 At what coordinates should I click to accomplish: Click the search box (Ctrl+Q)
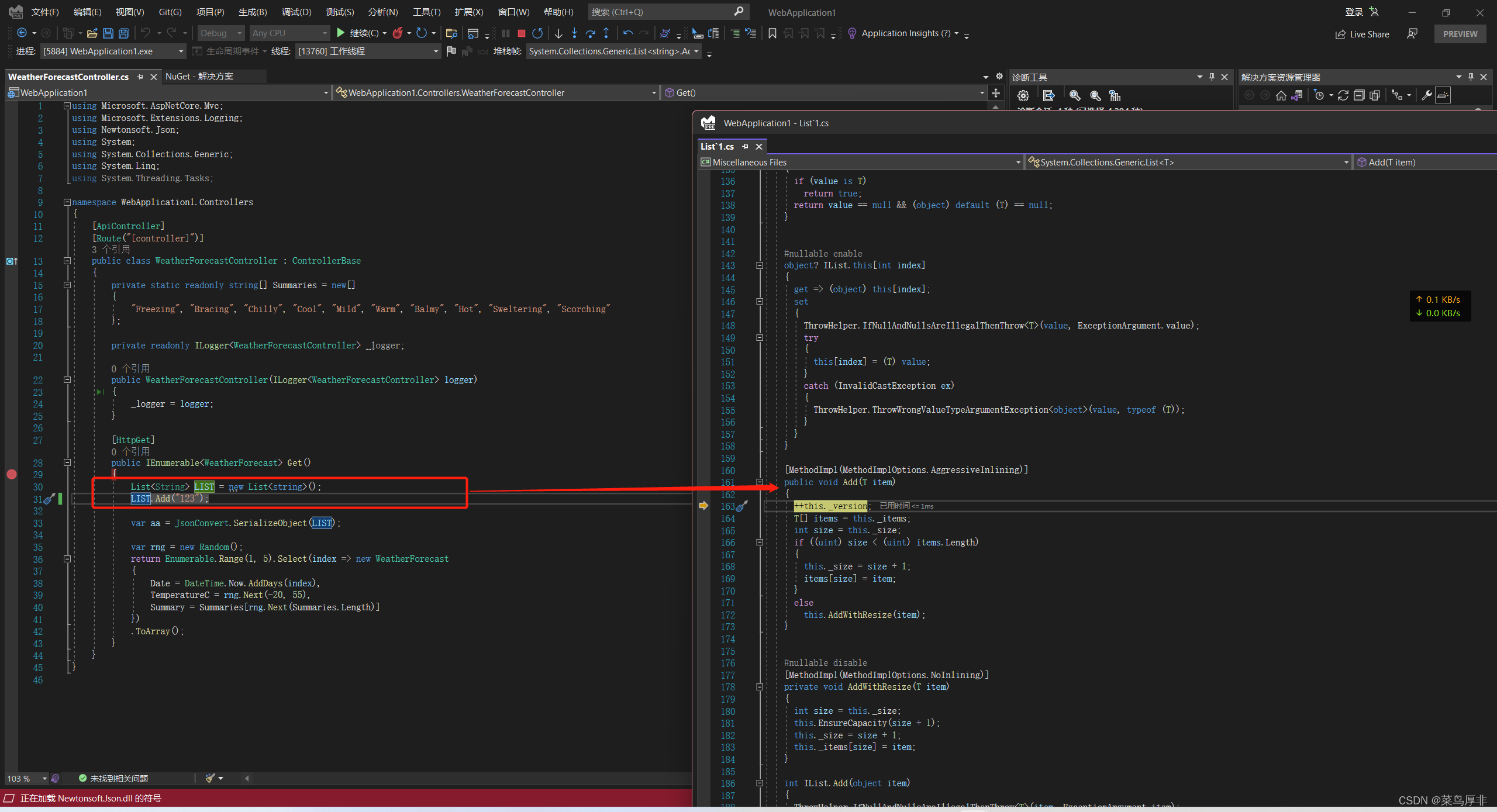[x=661, y=12]
